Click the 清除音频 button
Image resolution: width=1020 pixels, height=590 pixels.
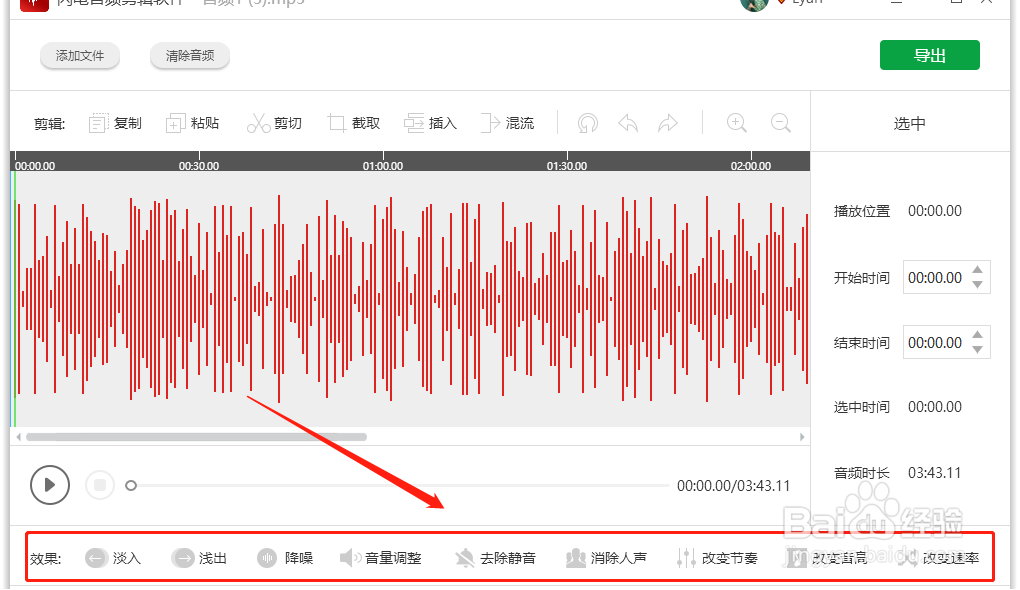click(x=190, y=56)
